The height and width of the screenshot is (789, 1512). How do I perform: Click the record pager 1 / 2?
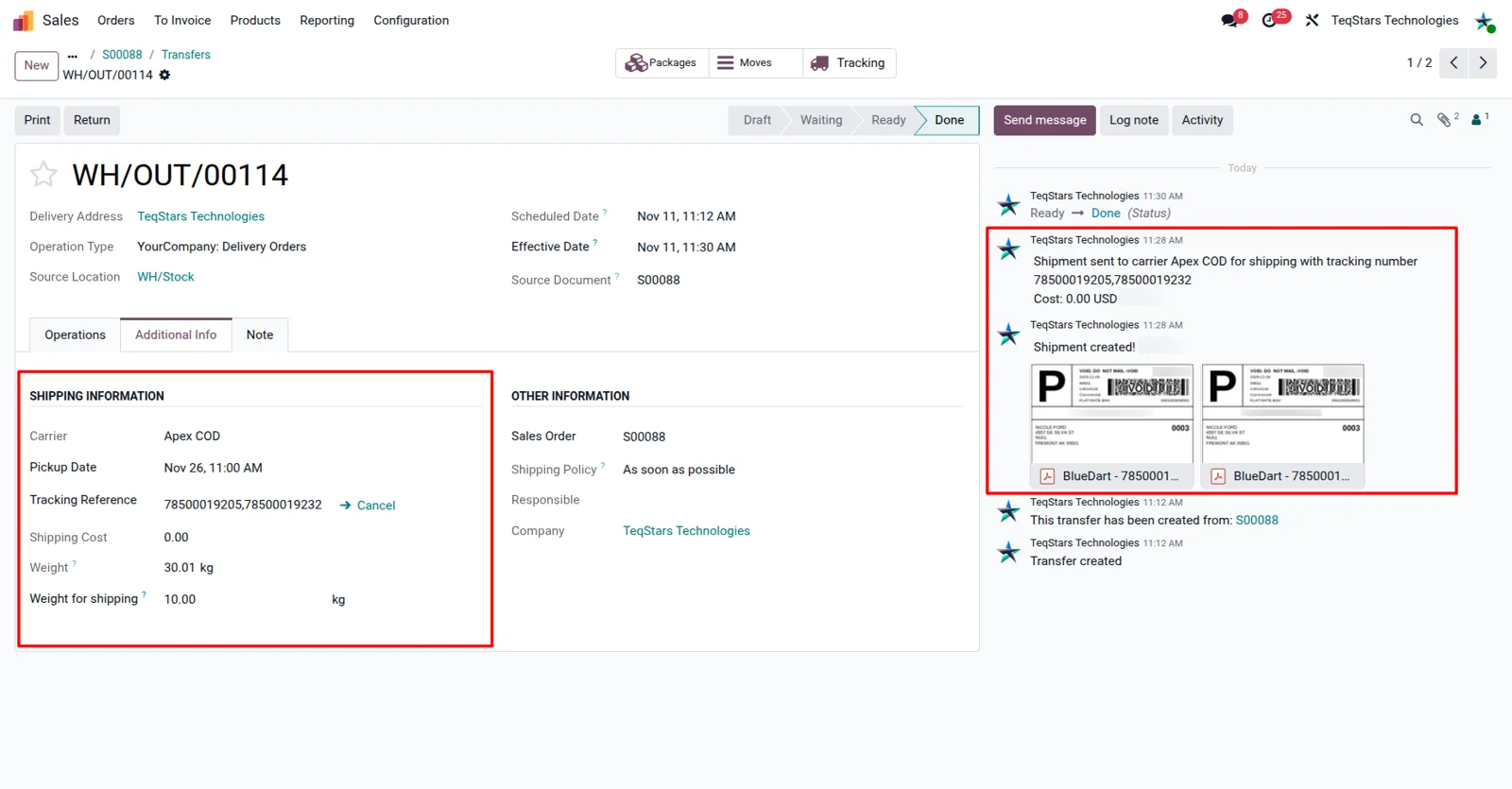1418,62
